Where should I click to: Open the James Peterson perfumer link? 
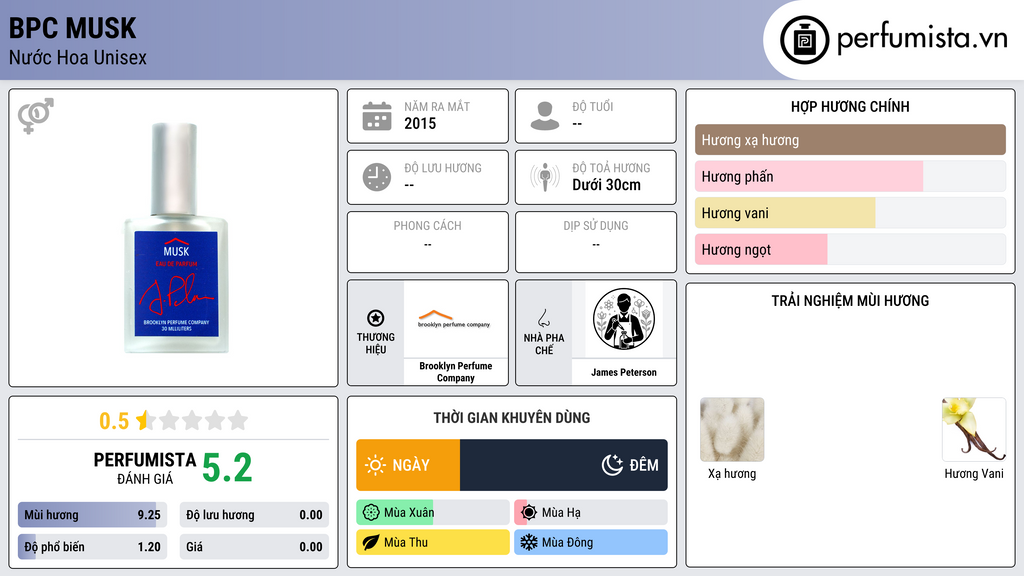pos(624,333)
